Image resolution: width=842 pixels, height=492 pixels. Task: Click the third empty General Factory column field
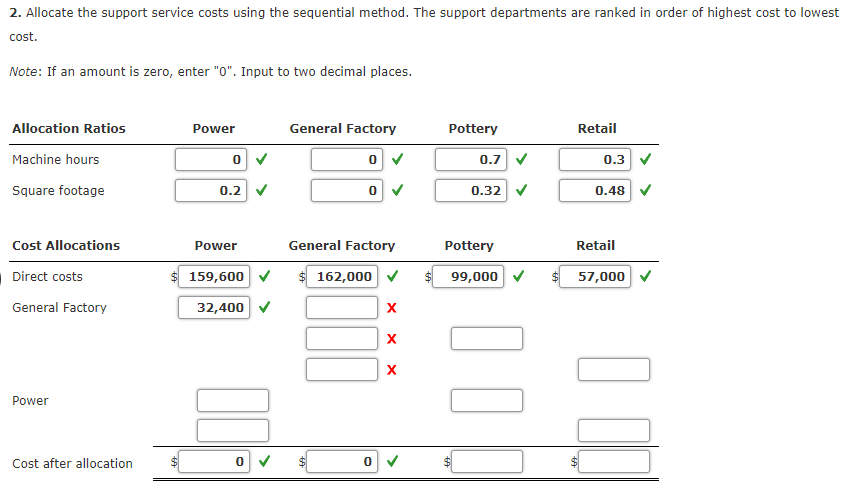click(x=342, y=370)
